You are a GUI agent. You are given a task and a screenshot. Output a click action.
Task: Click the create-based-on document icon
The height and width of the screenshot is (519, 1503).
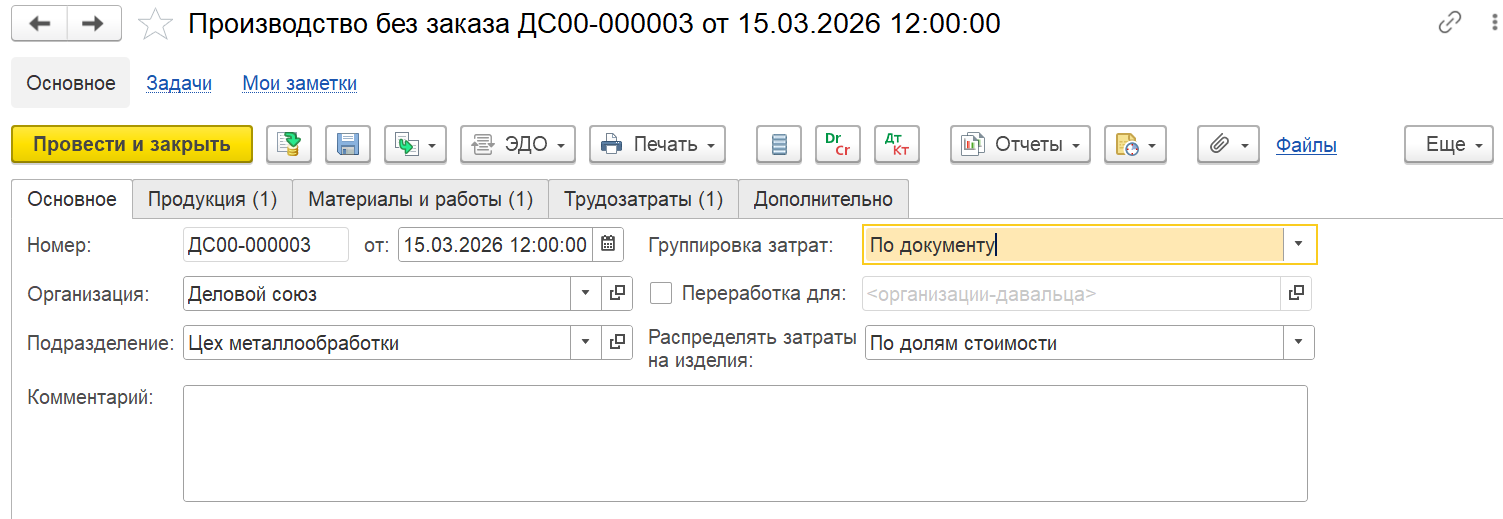pos(408,144)
